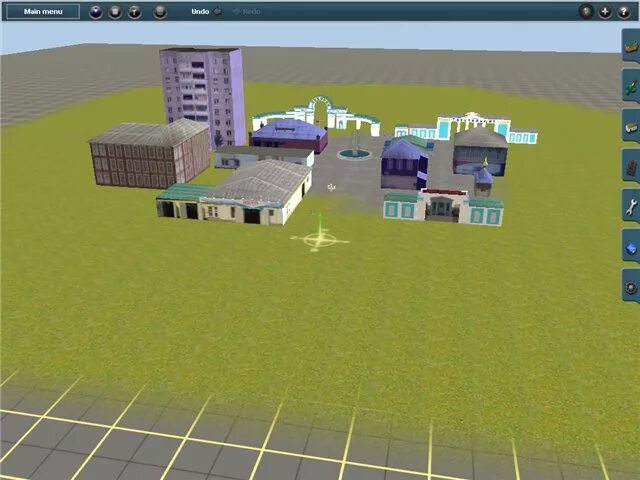This screenshot has width=640, height=480.
Task: Click the blue round toolbar button beside Main menu
Action: click(x=96, y=12)
